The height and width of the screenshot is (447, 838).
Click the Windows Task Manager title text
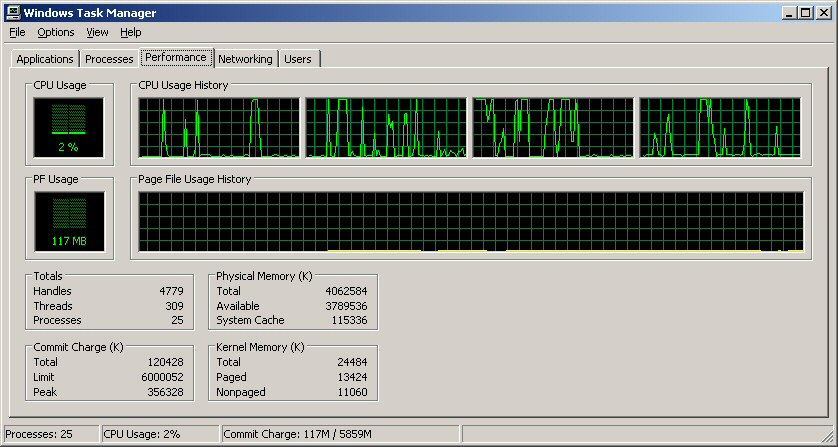(x=90, y=12)
